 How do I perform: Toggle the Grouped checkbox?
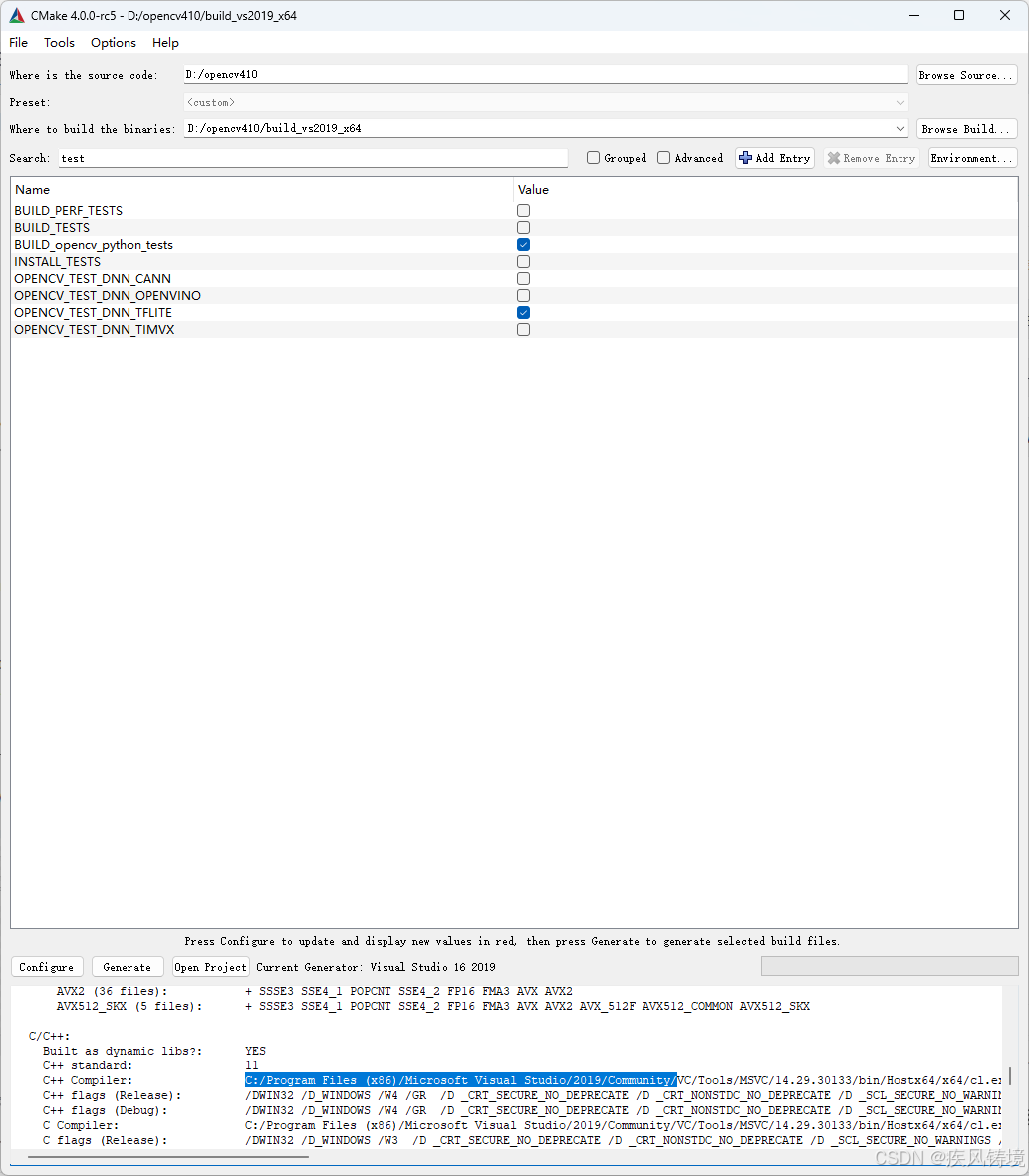[x=594, y=158]
